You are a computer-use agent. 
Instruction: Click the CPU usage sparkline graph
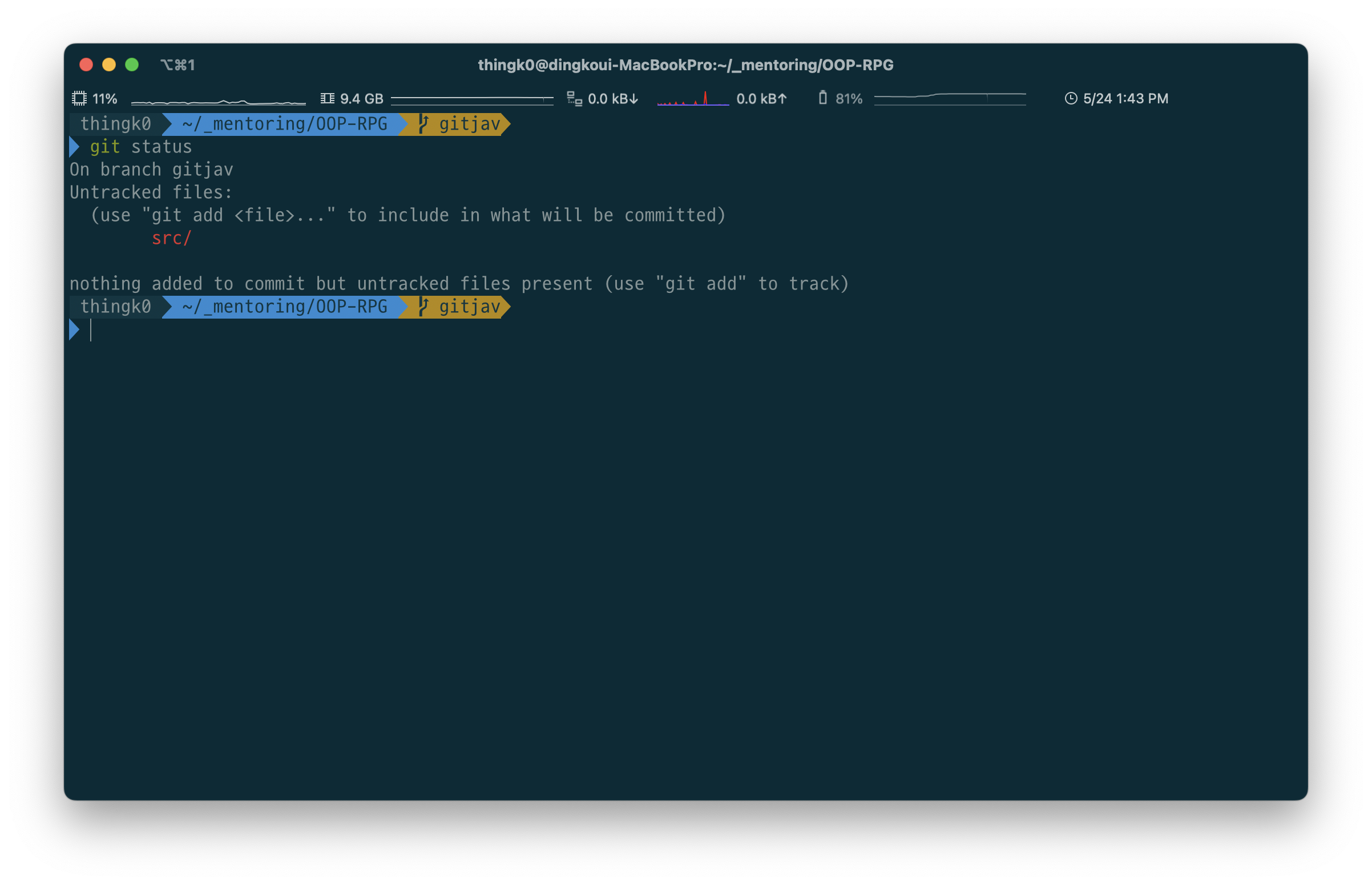click(x=218, y=102)
